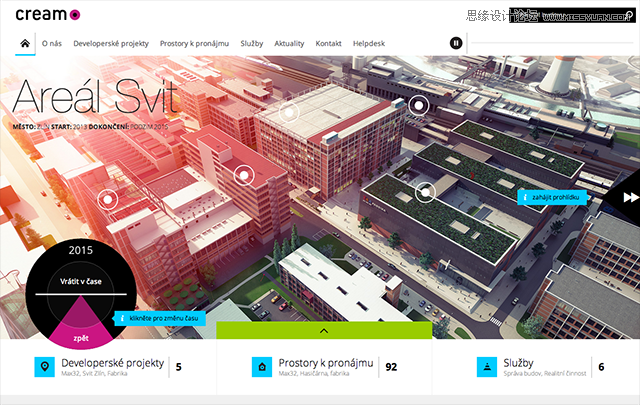640x405 pixels.
Task: Pause the slideshow with the pause button
Action: [x=456, y=43]
